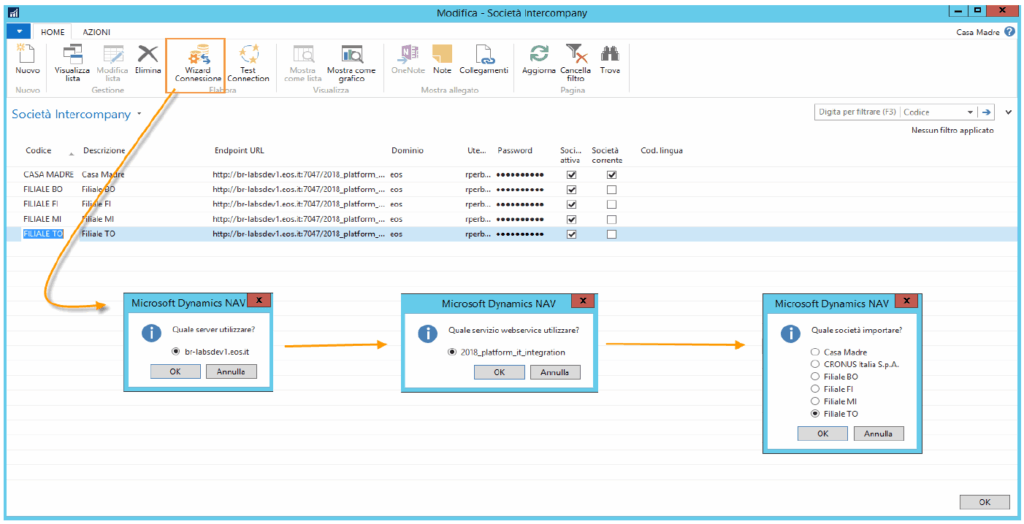Toggle Società corrente for FILIALE BO
The height and width of the screenshot is (524, 1024).
pyautogui.click(x=612, y=189)
